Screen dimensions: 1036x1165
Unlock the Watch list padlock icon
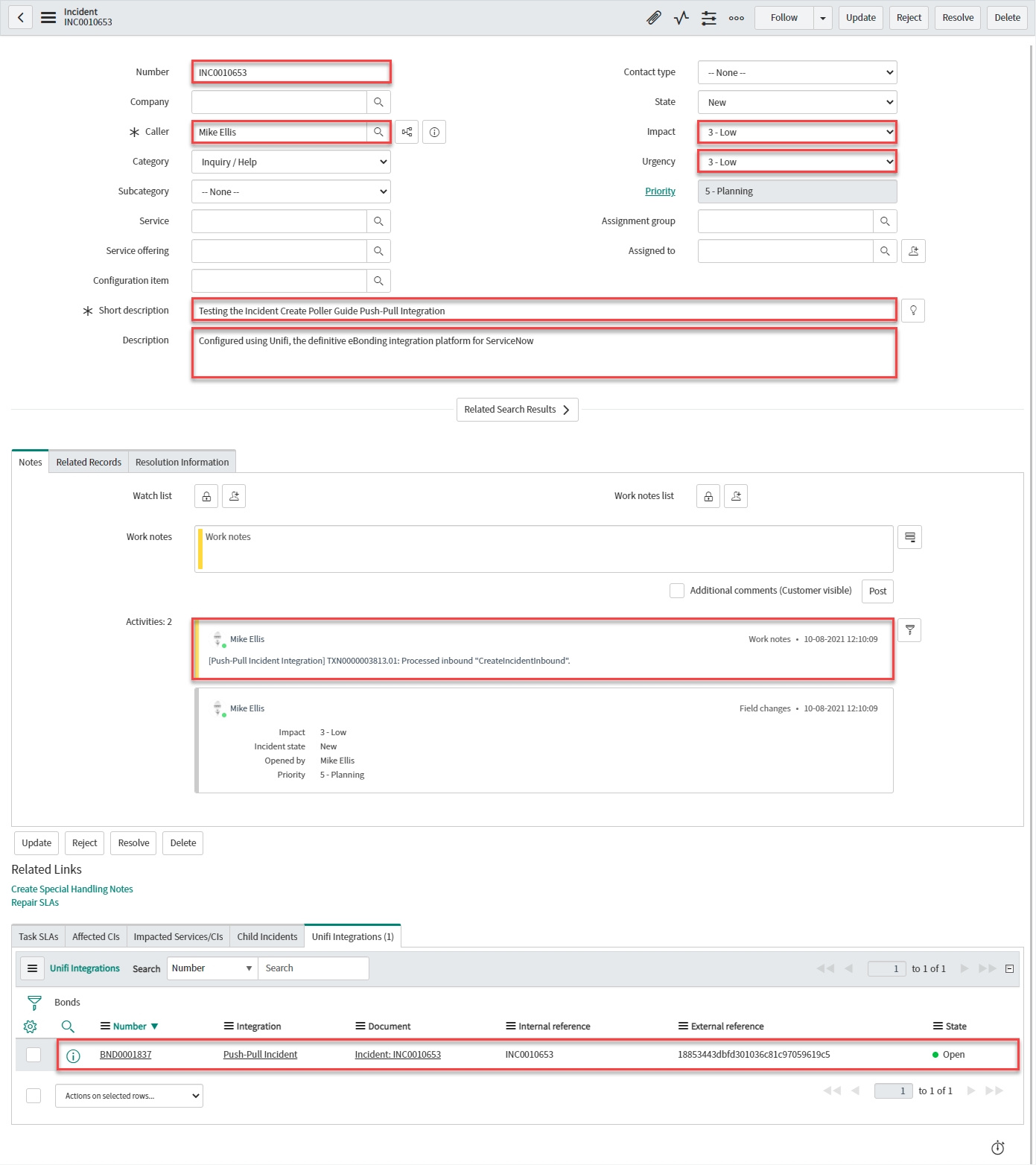pos(206,496)
